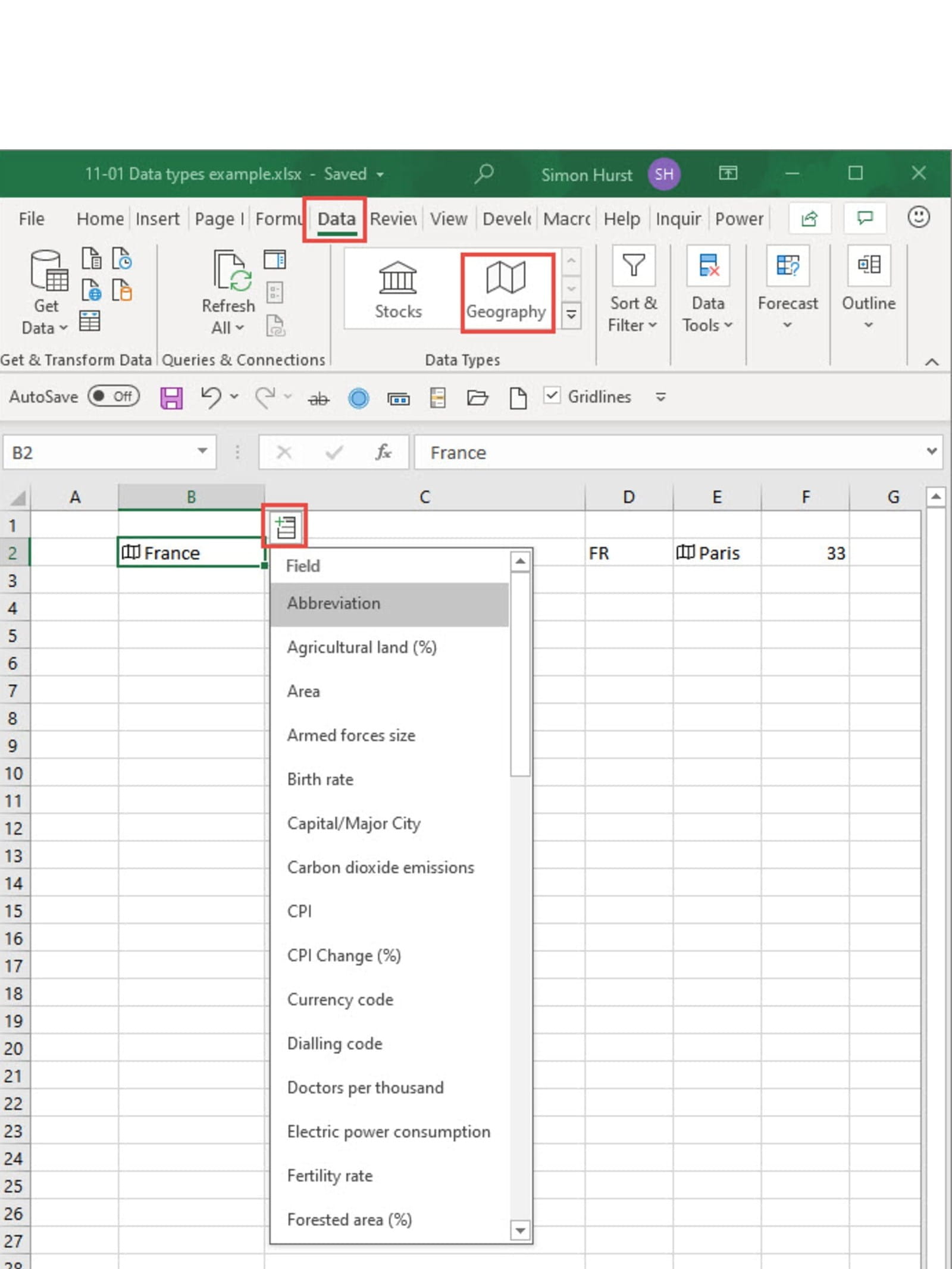
Task: Click the Undo arrow icon
Action: point(211,397)
